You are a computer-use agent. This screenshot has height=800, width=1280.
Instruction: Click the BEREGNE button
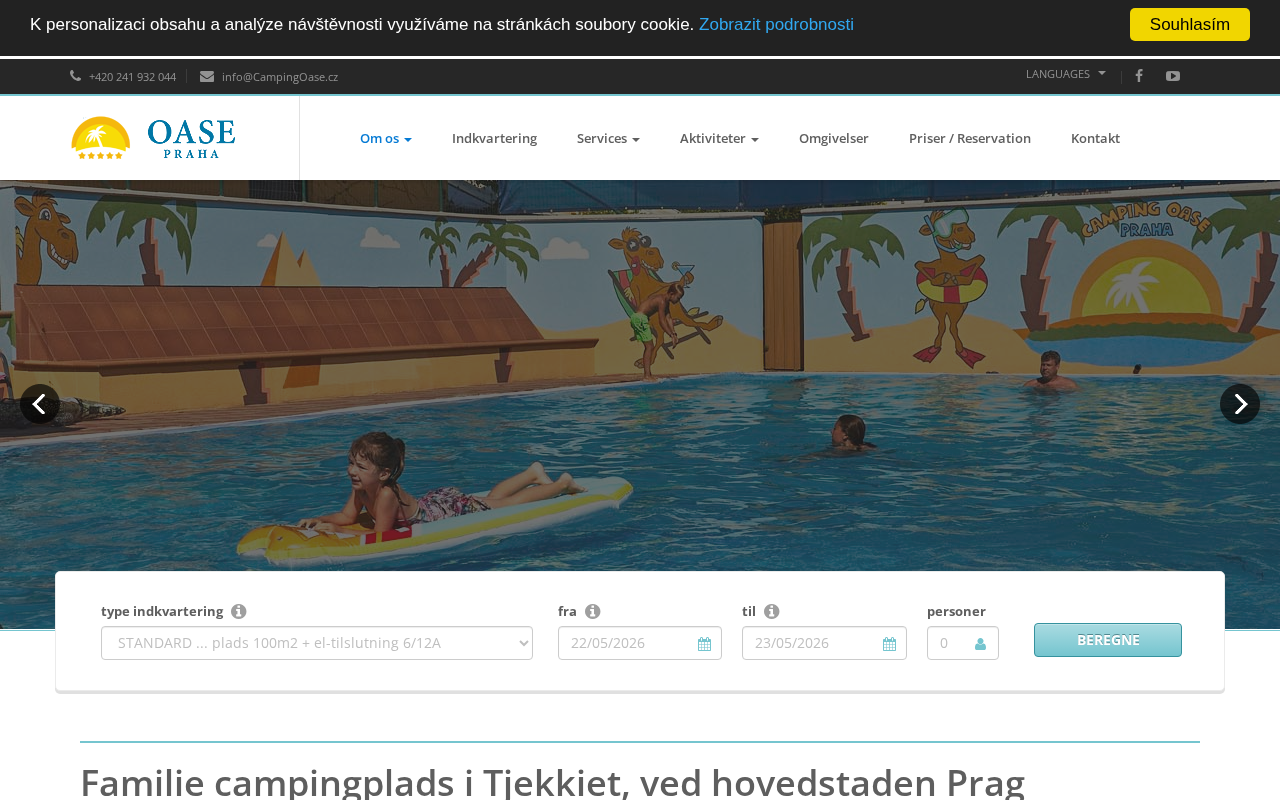[1108, 640]
